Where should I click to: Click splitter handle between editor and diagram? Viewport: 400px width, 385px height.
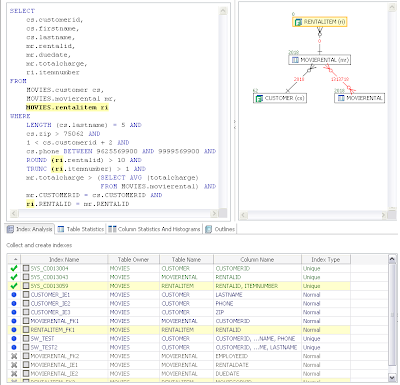coord(235,124)
